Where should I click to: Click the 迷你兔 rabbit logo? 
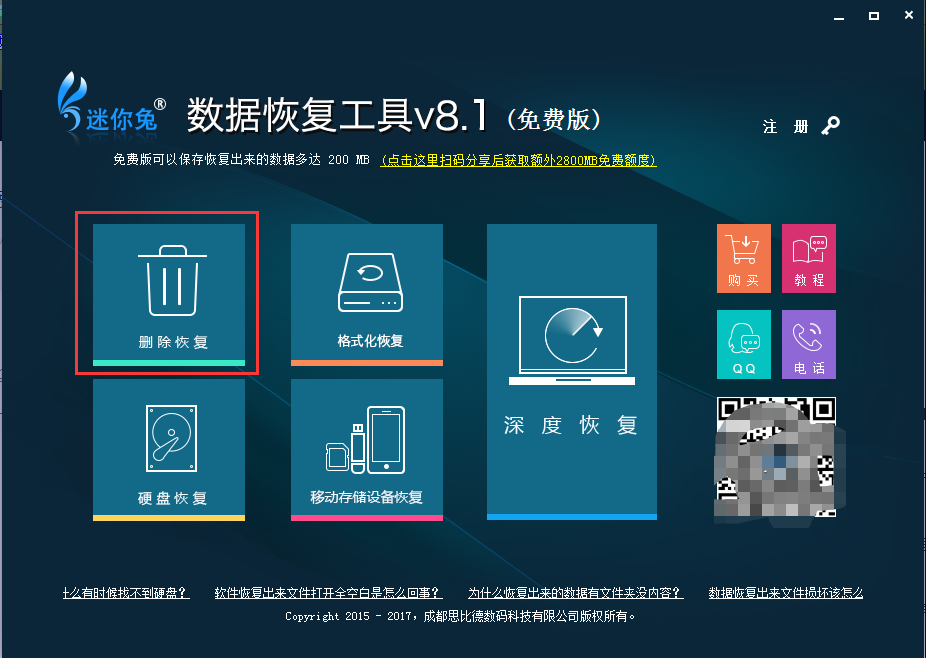(111, 104)
